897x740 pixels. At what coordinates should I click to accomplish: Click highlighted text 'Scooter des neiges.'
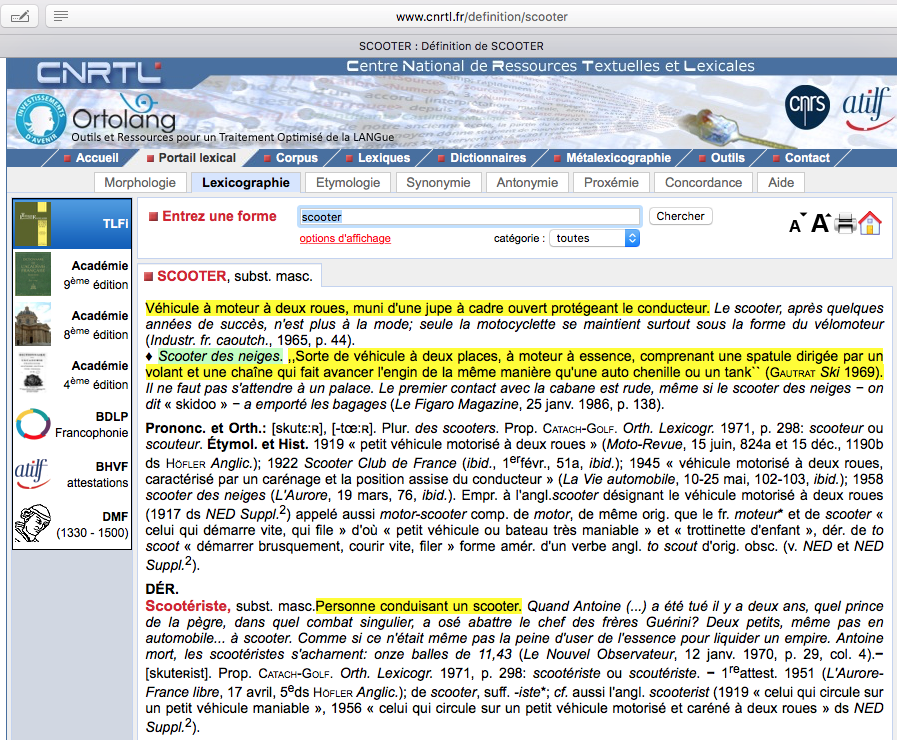[220, 356]
